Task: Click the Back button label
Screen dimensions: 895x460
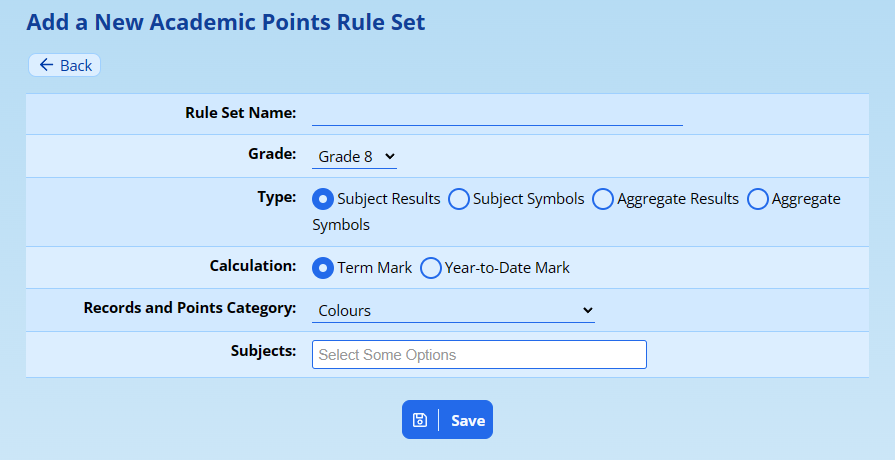Action: pyautogui.click(x=76, y=65)
